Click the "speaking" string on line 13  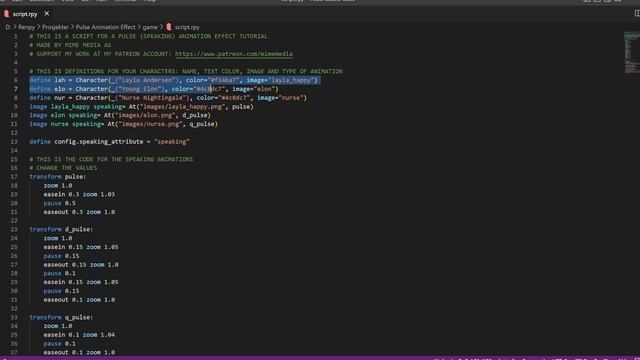[172, 142]
